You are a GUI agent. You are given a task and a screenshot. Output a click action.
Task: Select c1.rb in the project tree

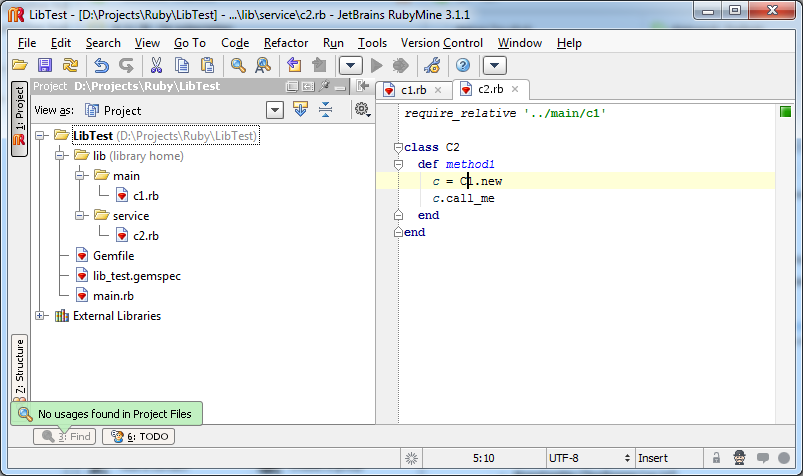click(145, 196)
